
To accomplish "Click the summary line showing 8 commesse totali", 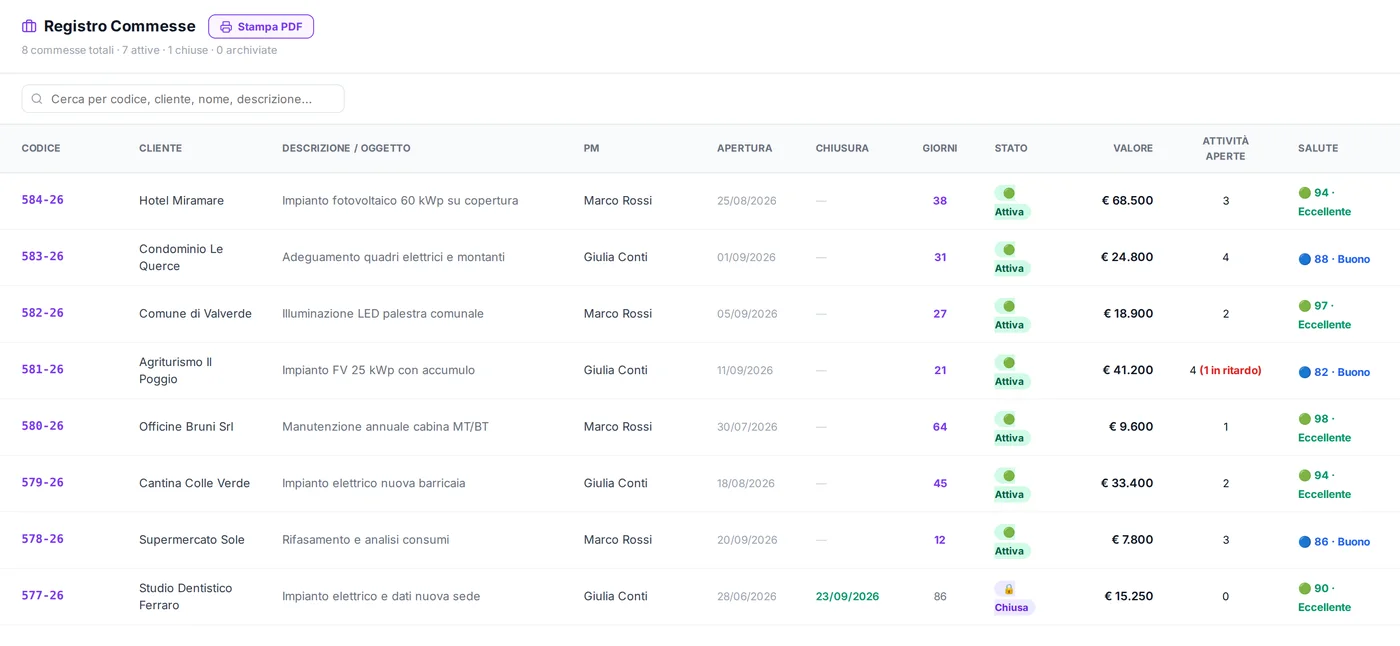I will point(149,50).
